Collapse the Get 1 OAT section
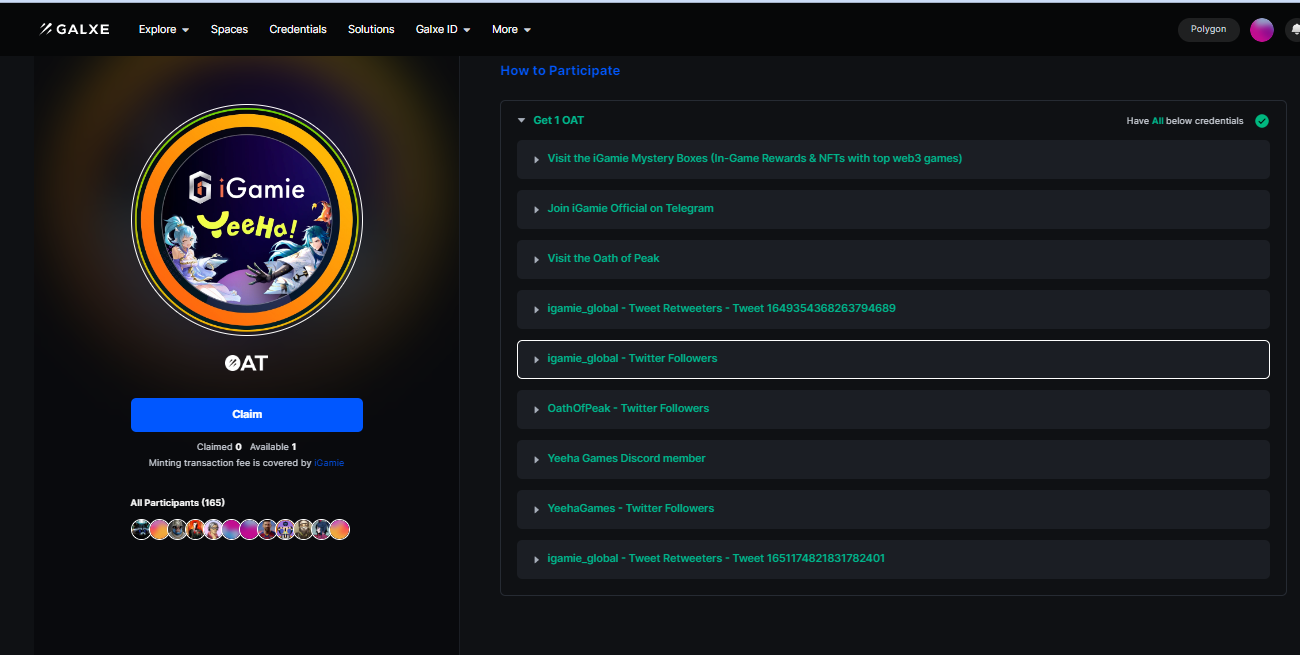1300x655 pixels. tap(521, 121)
